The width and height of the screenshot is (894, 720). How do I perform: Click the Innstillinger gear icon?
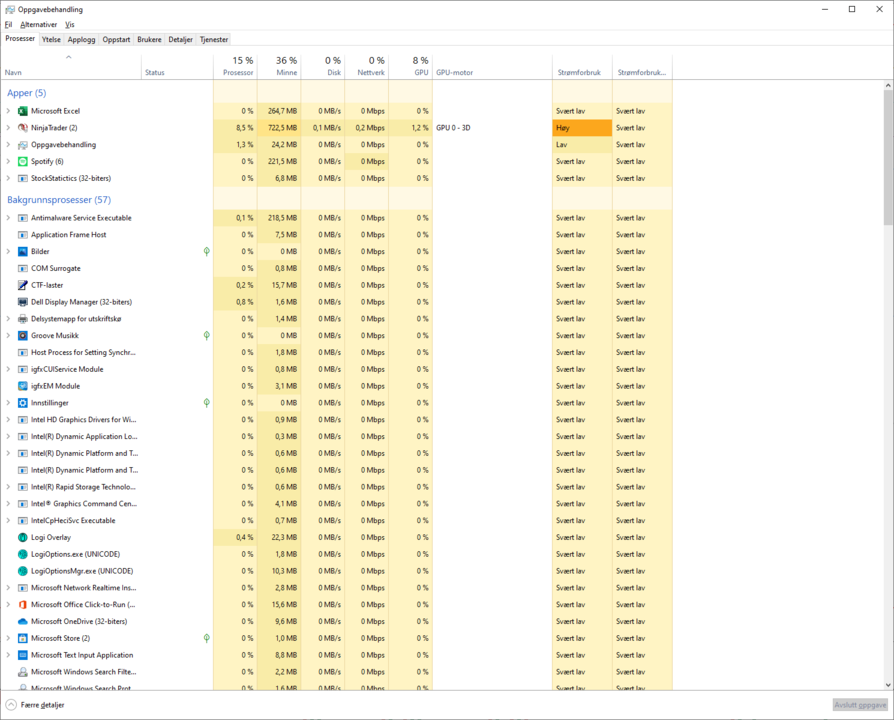click(23, 403)
